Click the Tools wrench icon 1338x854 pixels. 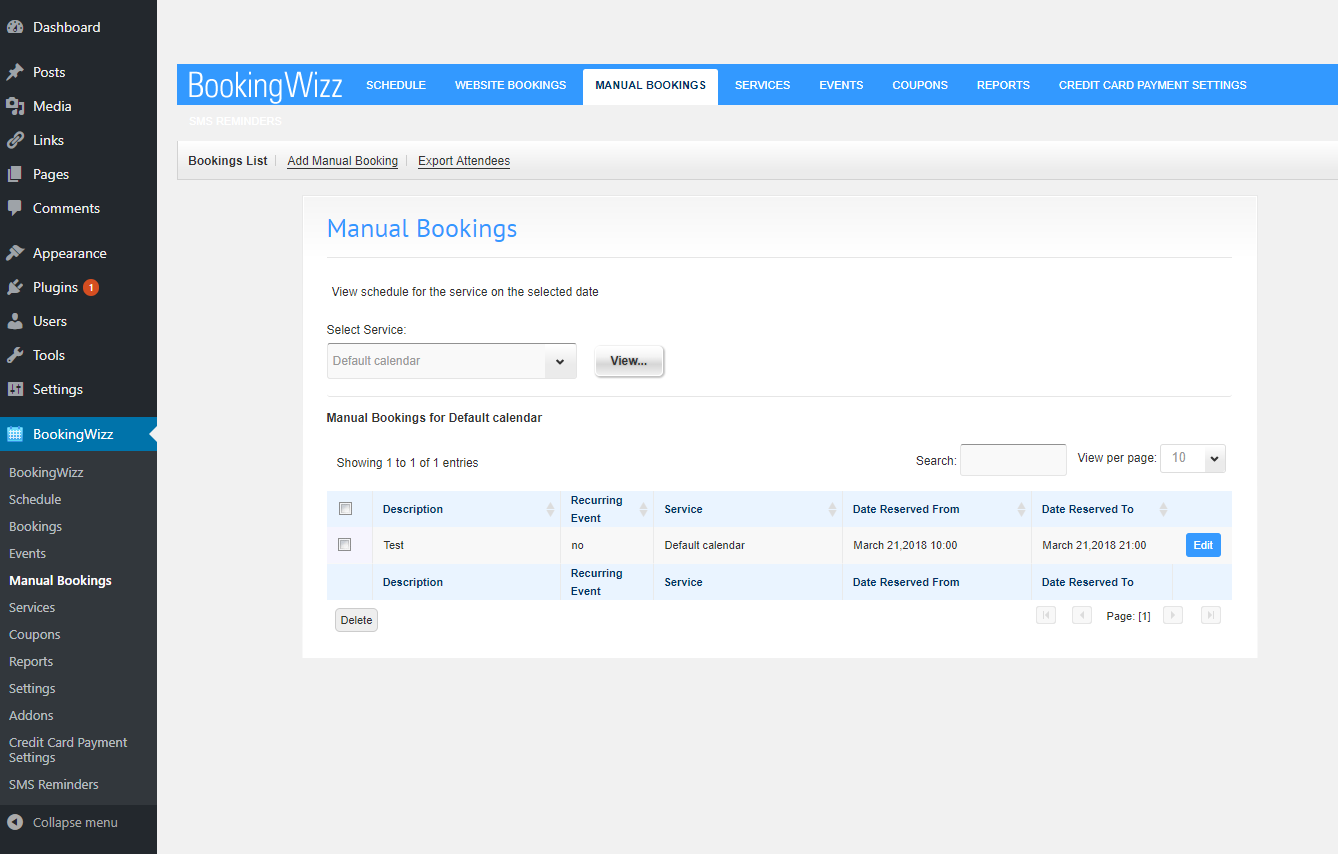(15, 355)
